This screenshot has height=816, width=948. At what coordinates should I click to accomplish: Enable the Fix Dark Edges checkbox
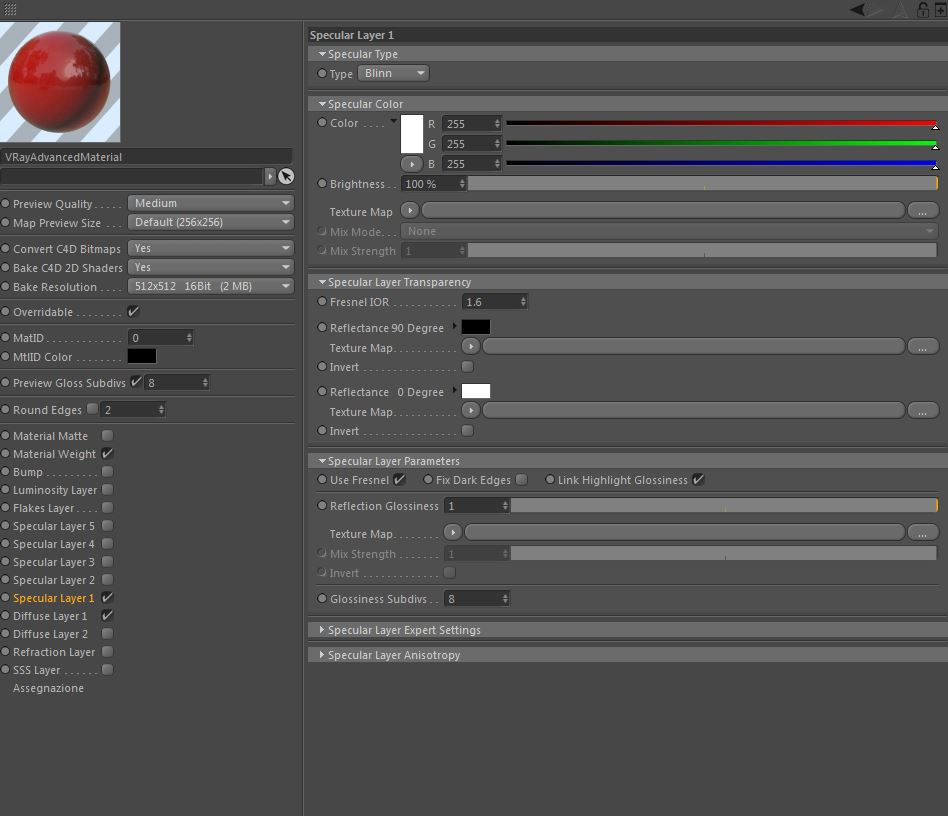[x=522, y=479]
